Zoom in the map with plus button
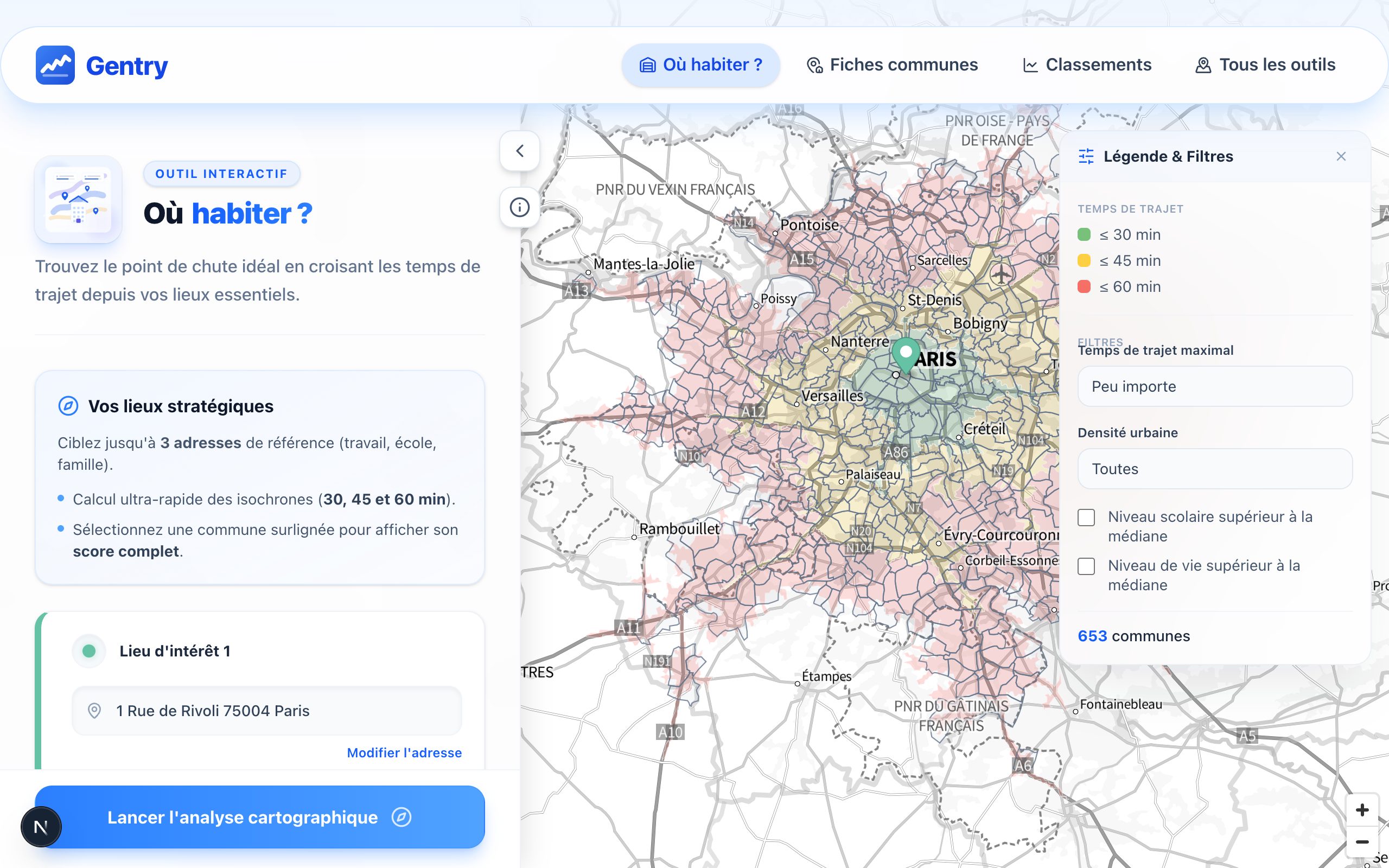Viewport: 1389px width, 868px height. pos(1362,810)
